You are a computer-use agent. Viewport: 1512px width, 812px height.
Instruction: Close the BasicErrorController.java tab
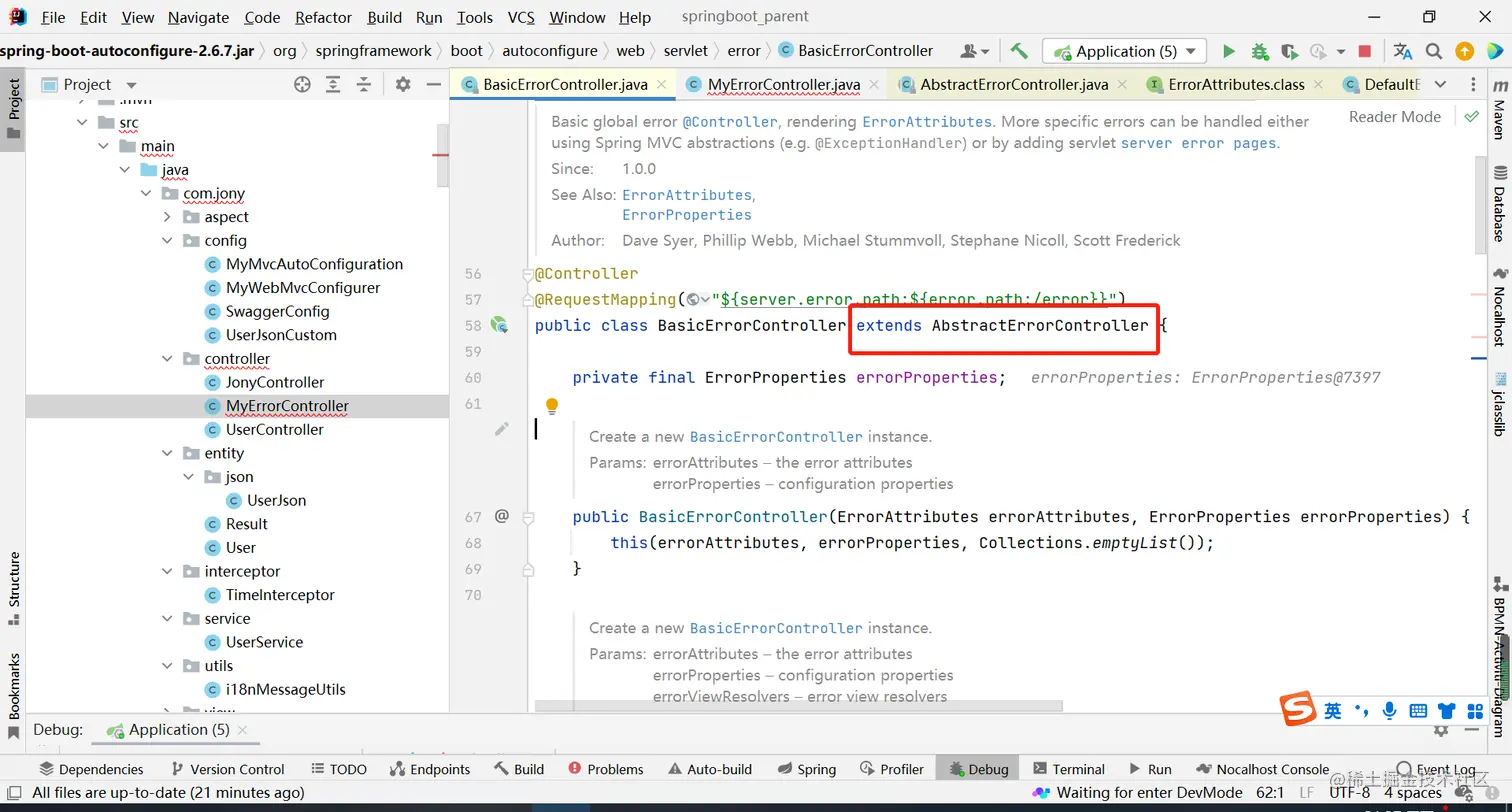pyautogui.click(x=662, y=85)
